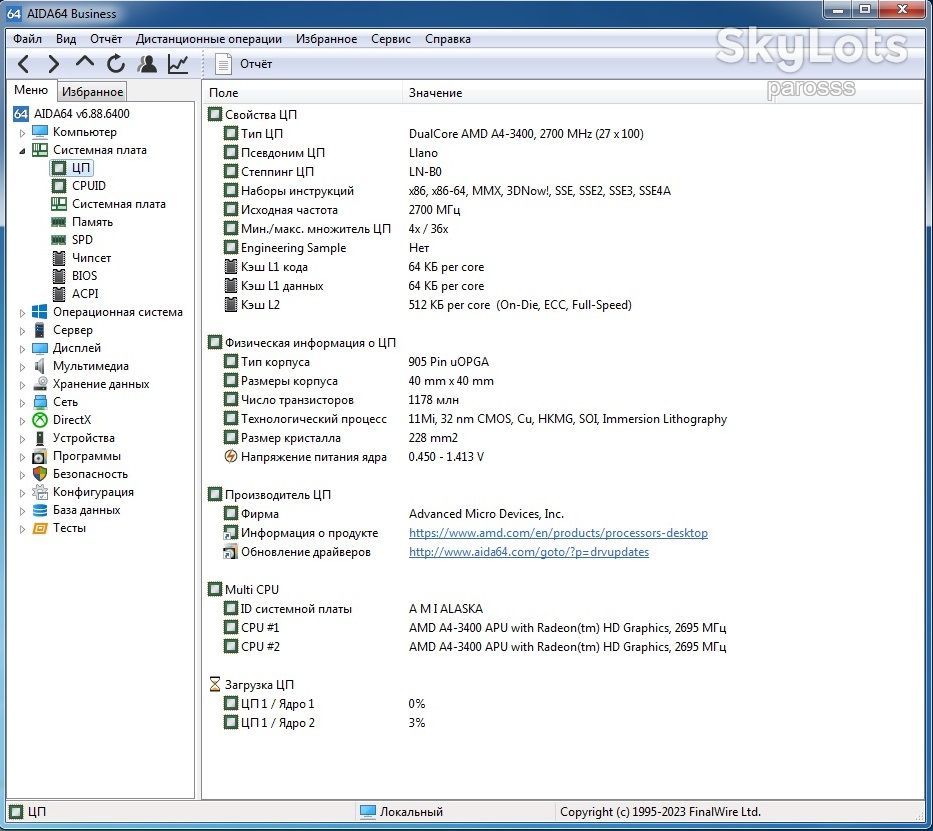Screen dimensions: 933x831
Task: Collapse the Системная плата tree node
Action: click(23, 150)
